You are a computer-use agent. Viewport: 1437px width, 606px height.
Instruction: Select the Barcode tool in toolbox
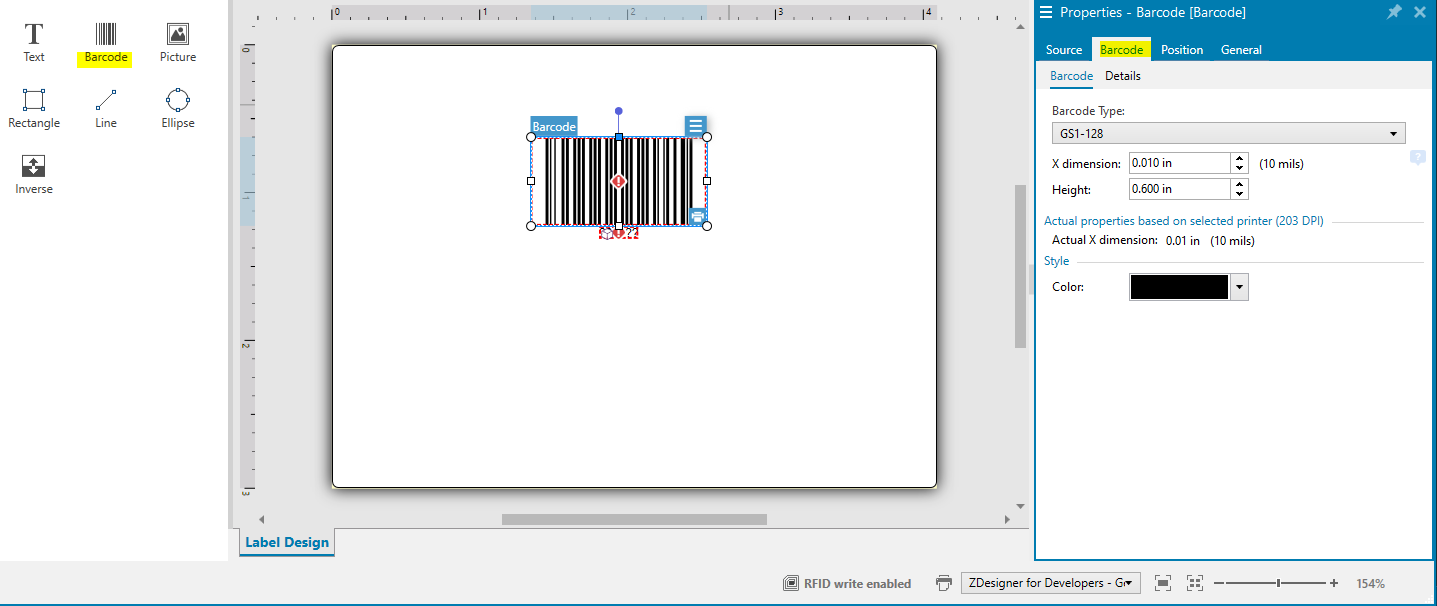pyautogui.click(x=106, y=43)
